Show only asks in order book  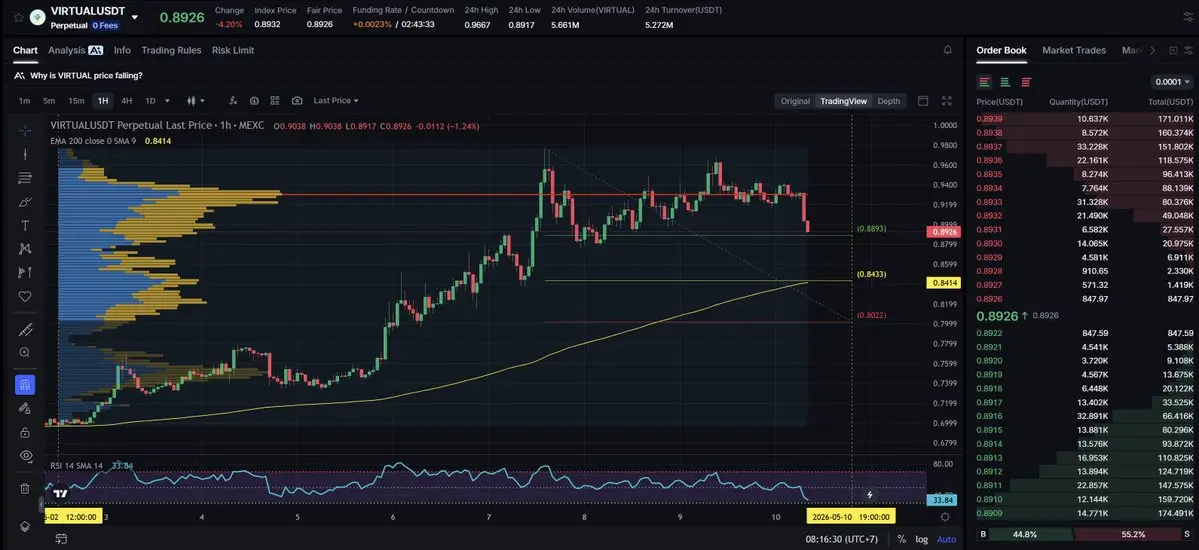(x=1025, y=82)
